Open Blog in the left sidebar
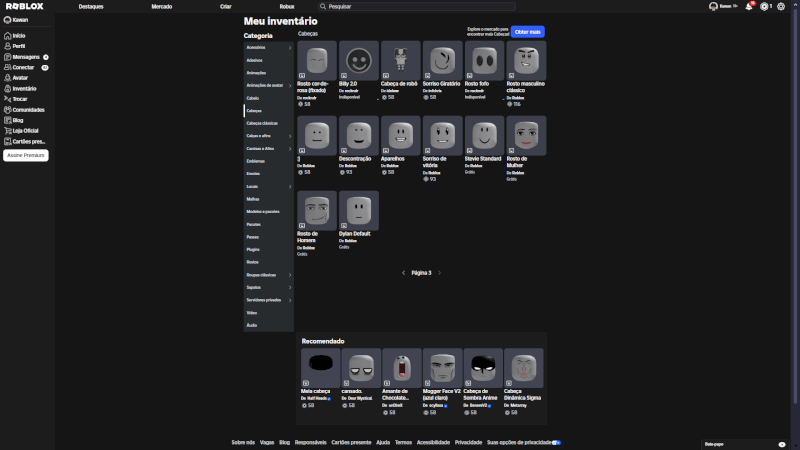Viewport: 800px width, 450px height. [x=14, y=120]
